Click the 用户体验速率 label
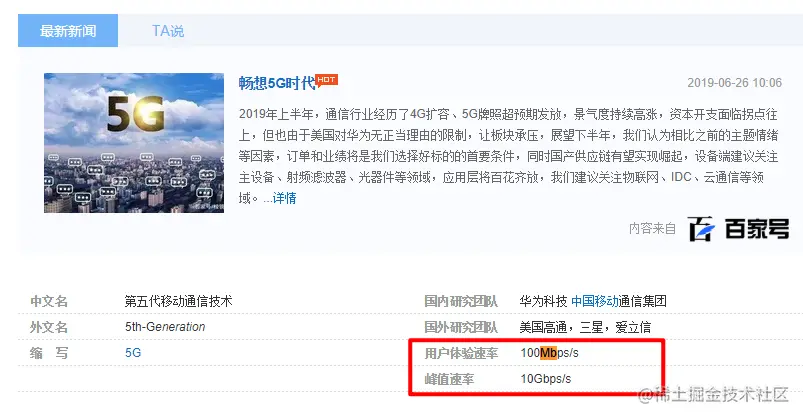The image size is (803, 418). coord(461,353)
